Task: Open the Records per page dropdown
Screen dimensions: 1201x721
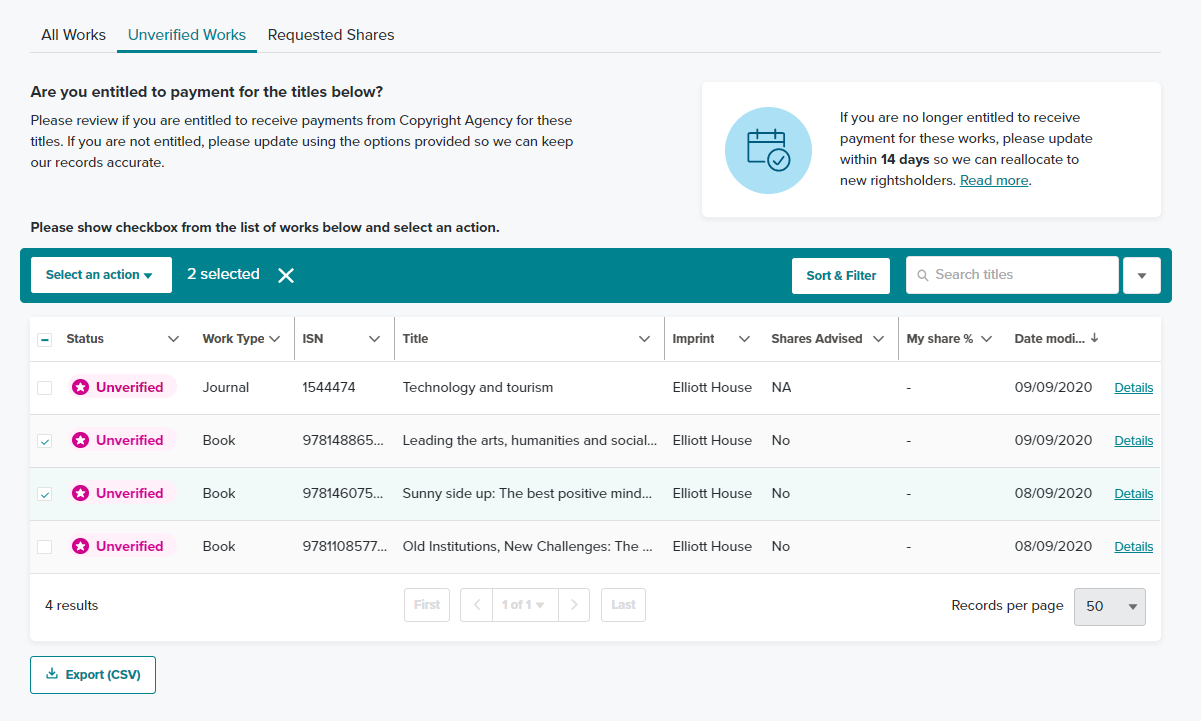Action: pos(1110,606)
